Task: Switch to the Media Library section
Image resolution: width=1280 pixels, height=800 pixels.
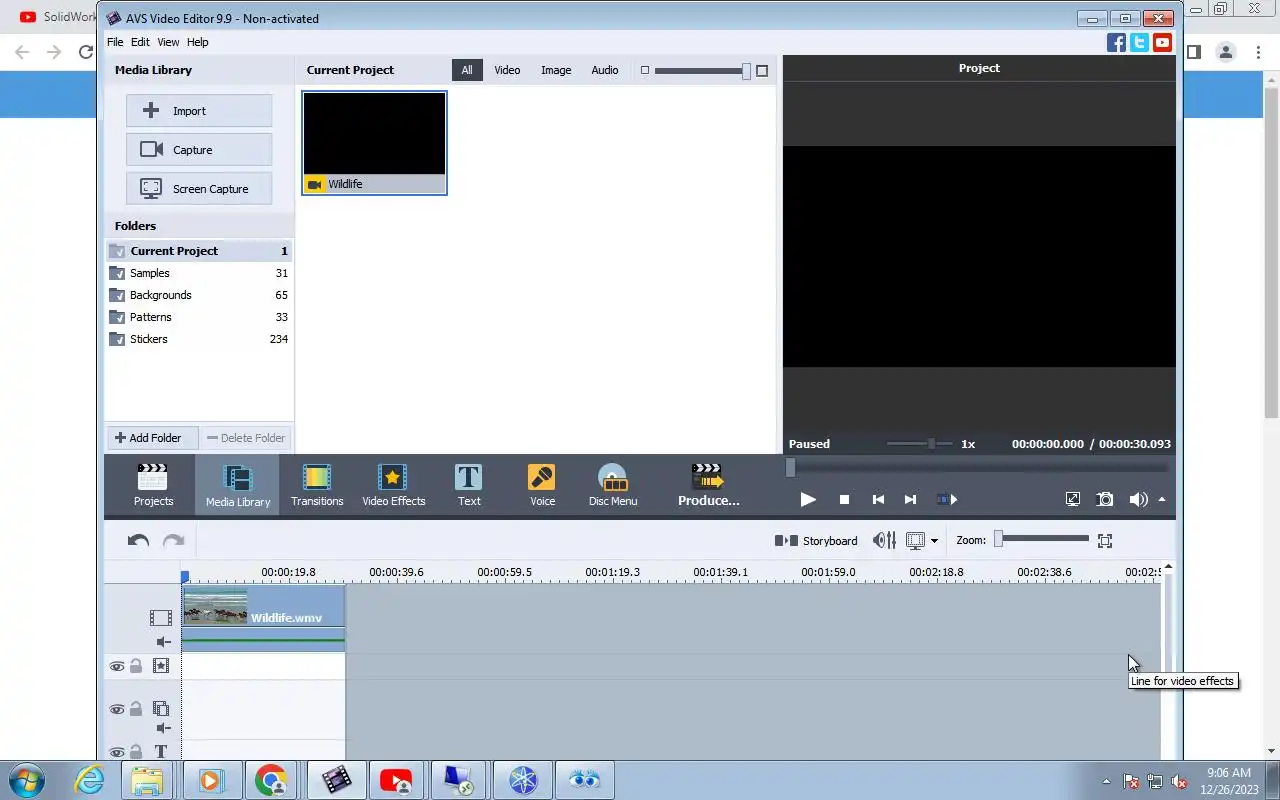Action: point(238,485)
